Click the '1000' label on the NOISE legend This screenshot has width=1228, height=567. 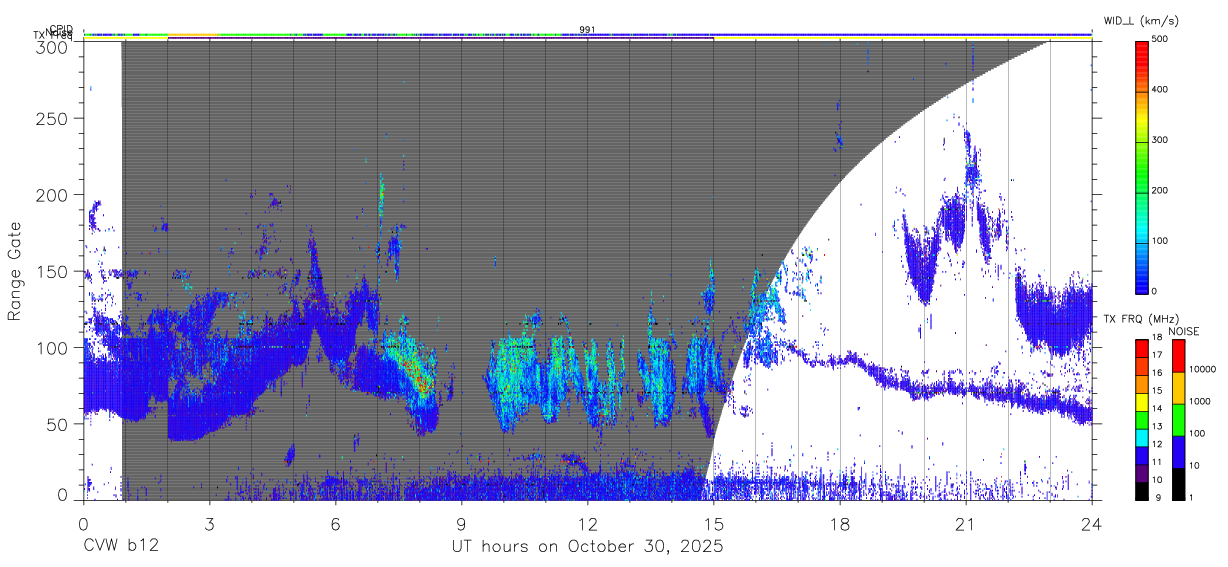click(1200, 401)
